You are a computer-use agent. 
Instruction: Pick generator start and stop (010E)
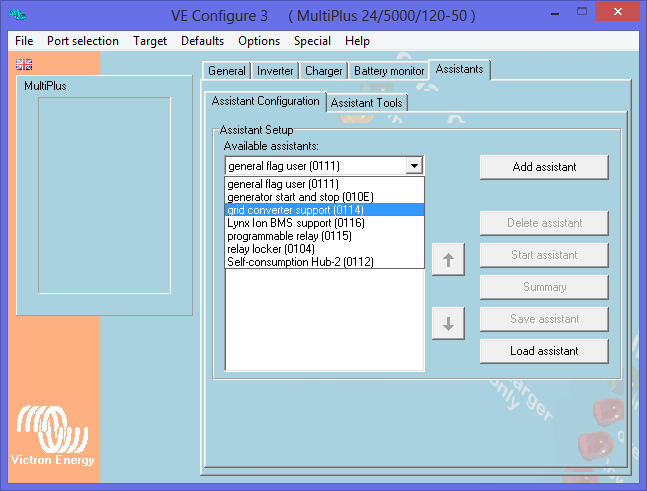pyautogui.click(x=300, y=197)
